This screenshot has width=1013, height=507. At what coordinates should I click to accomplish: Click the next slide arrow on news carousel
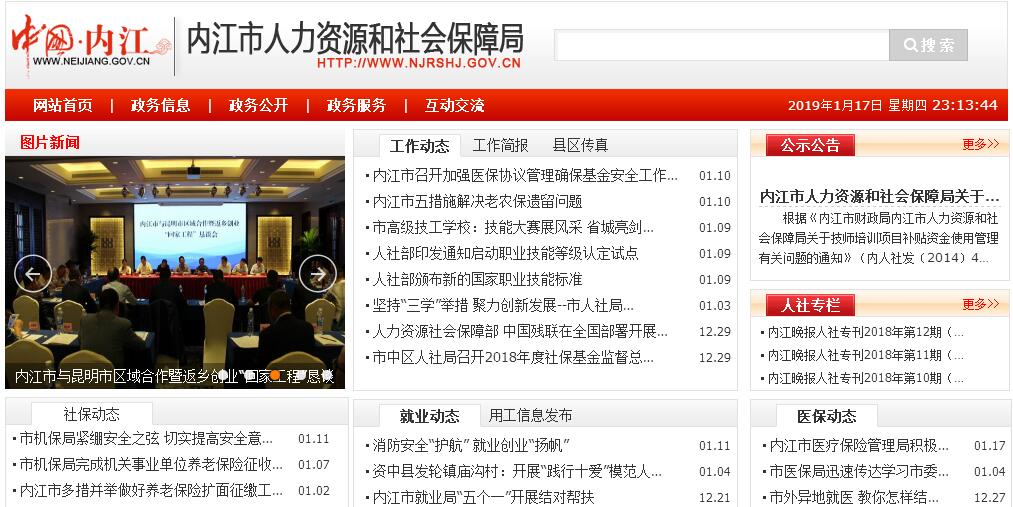tap(317, 273)
